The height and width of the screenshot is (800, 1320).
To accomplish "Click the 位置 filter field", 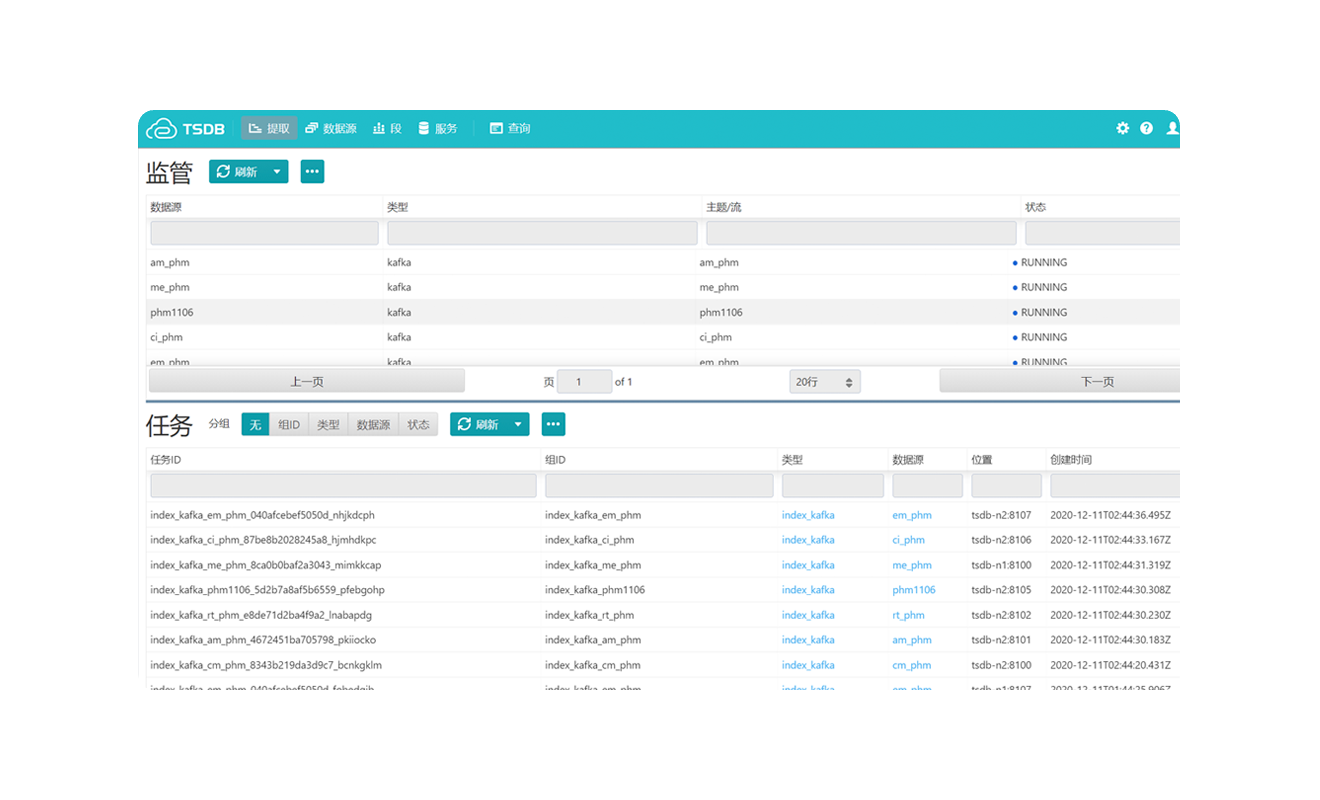I will pyautogui.click(x=1006, y=486).
